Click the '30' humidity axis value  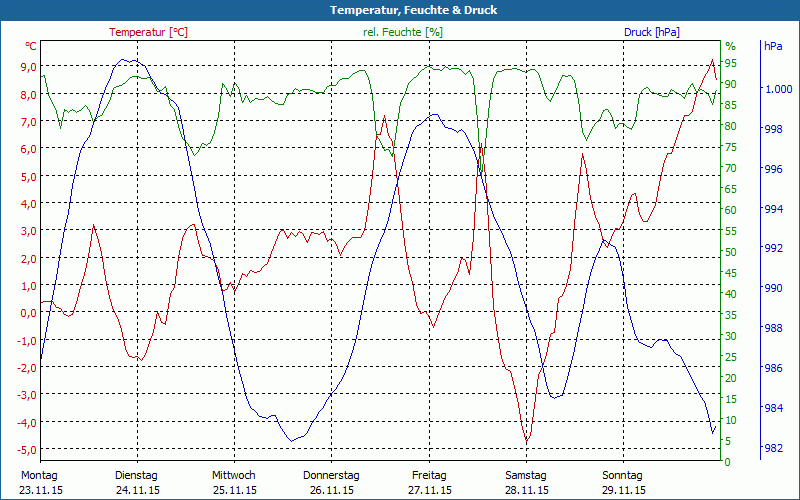[731, 336]
